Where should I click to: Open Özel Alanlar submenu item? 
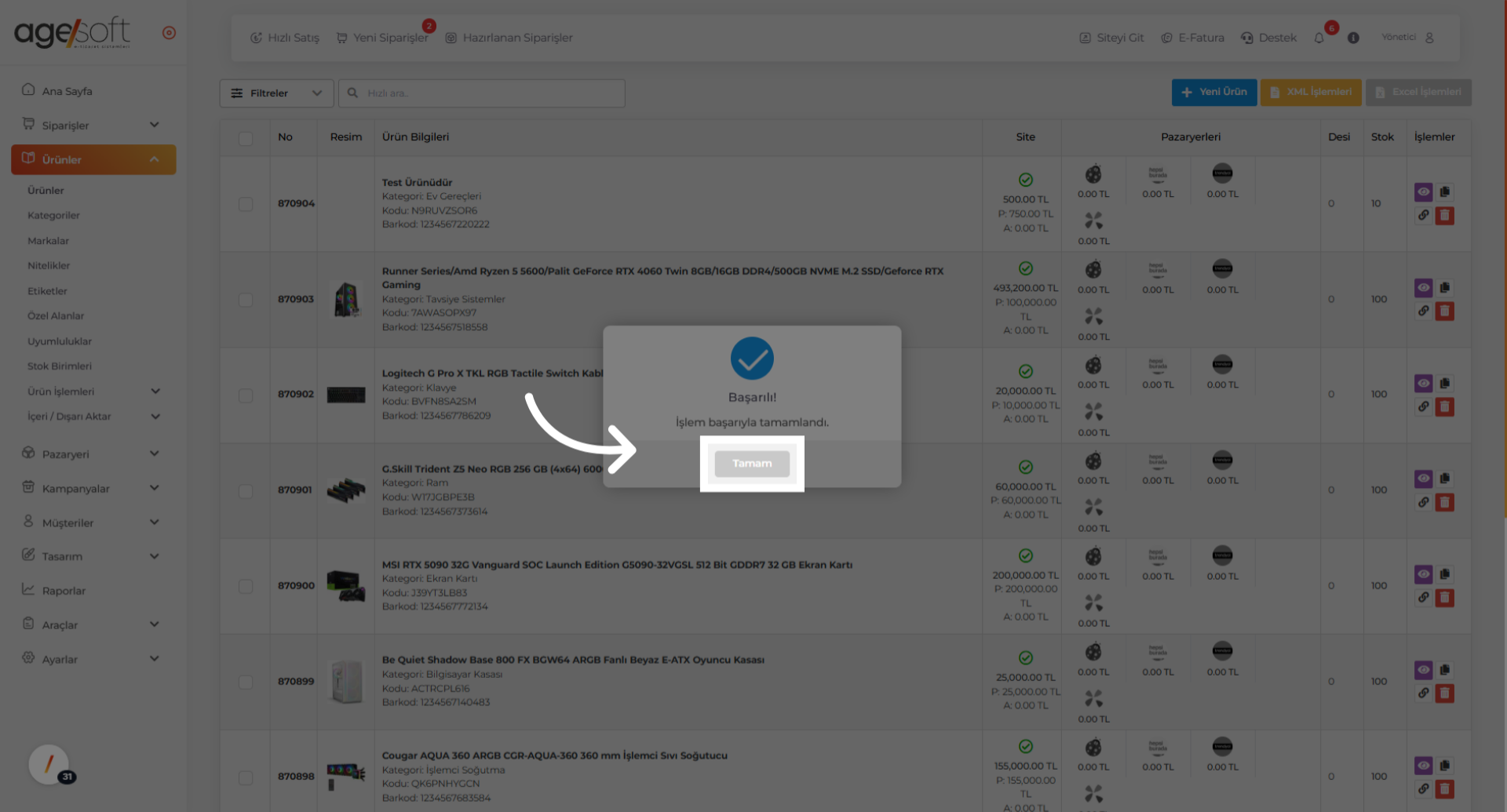(56, 316)
